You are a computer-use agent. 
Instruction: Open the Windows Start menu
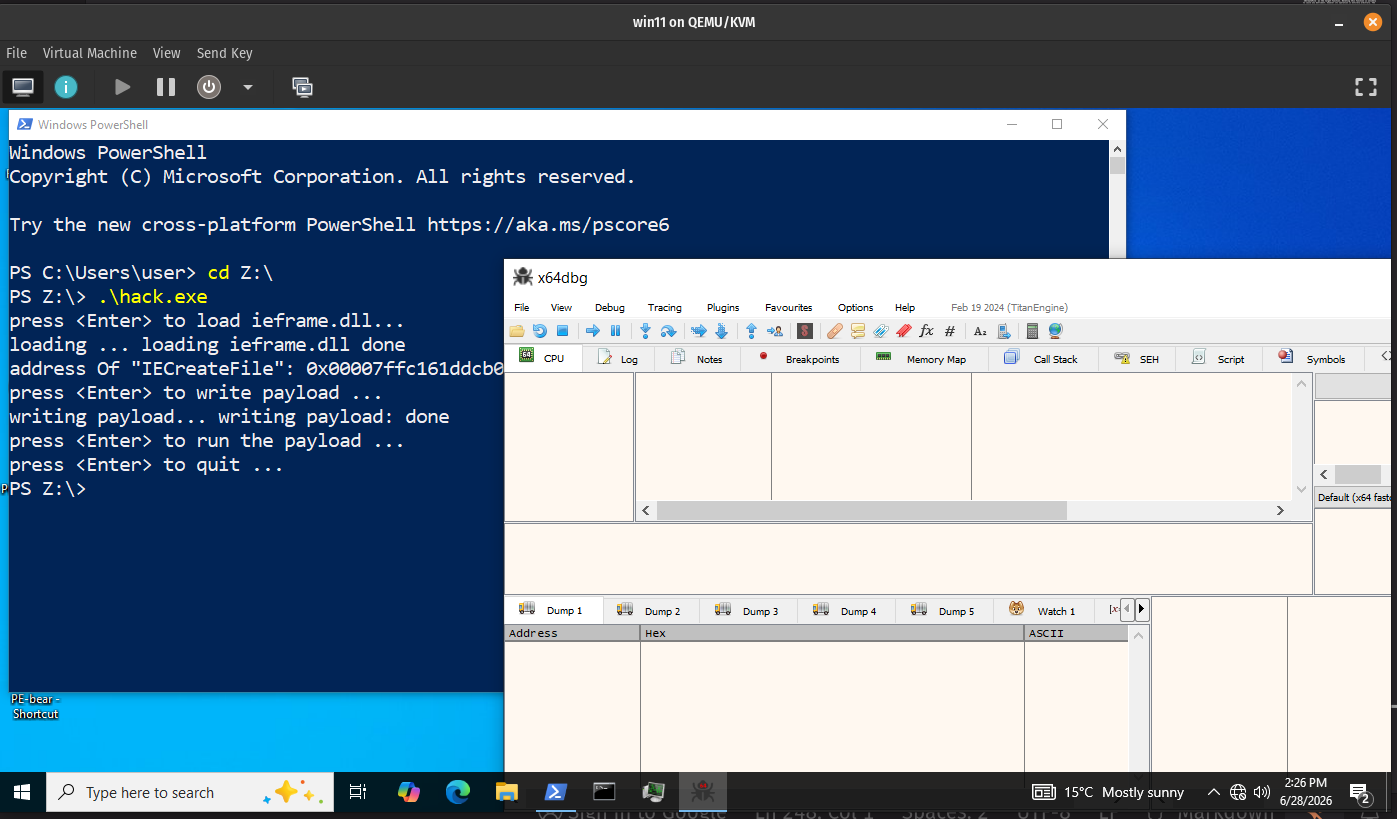click(x=22, y=792)
